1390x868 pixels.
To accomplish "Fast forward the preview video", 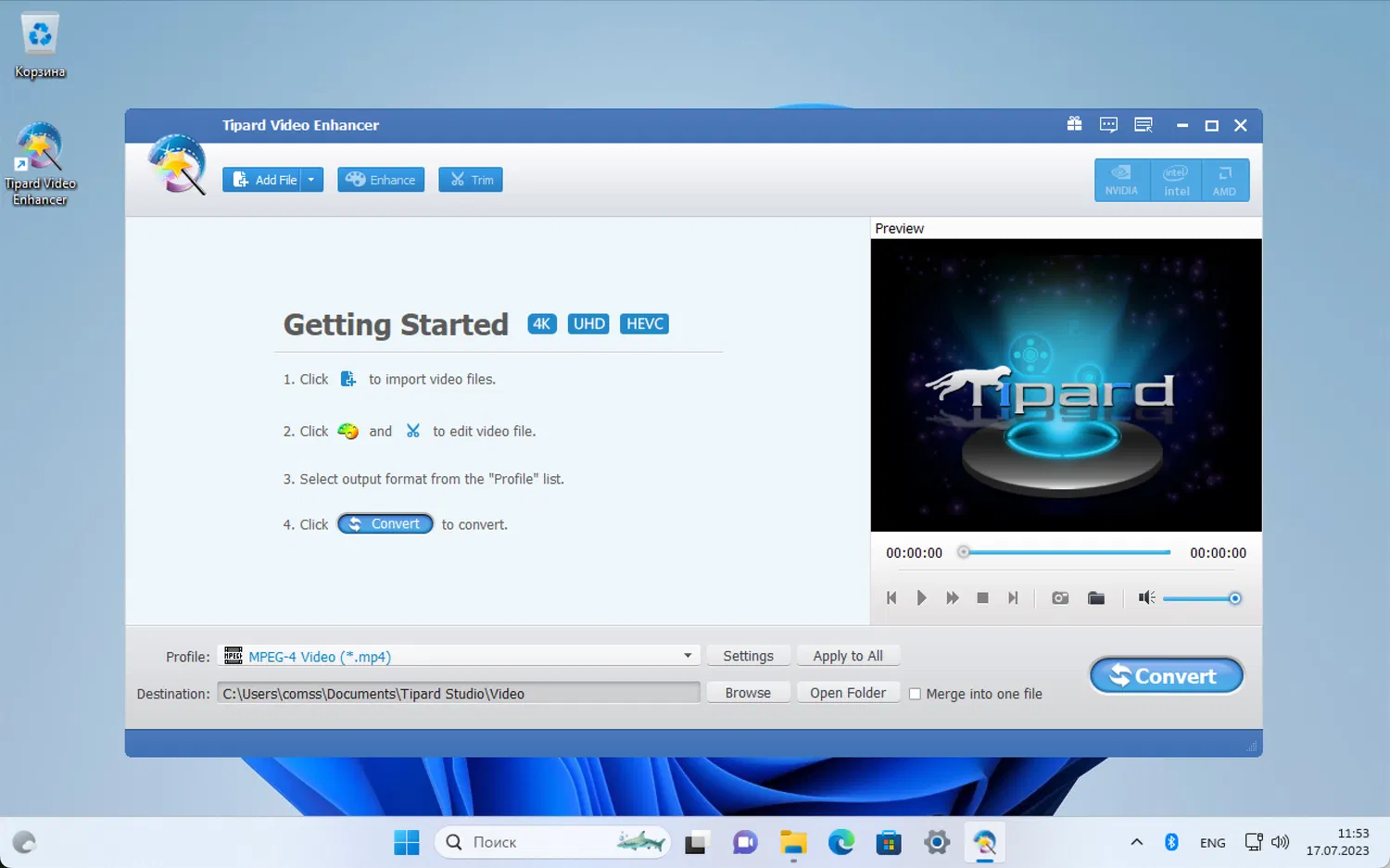I will coord(952,598).
